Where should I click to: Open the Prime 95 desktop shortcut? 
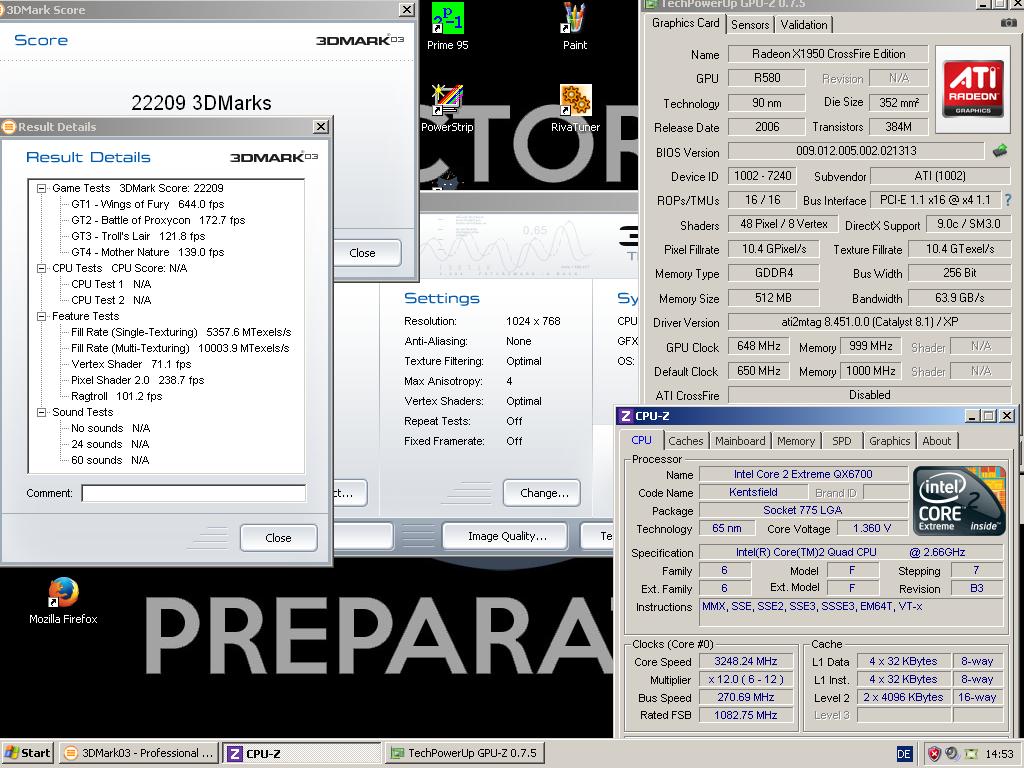click(x=447, y=26)
